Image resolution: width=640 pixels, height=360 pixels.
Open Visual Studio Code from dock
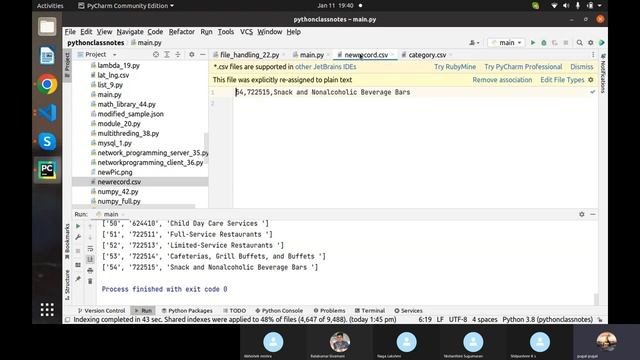click(x=47, y=113)
